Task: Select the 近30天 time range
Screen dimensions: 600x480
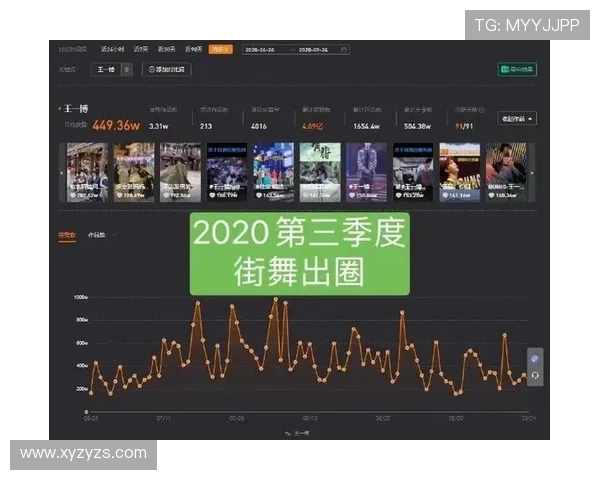Action: tap(166, 49)
